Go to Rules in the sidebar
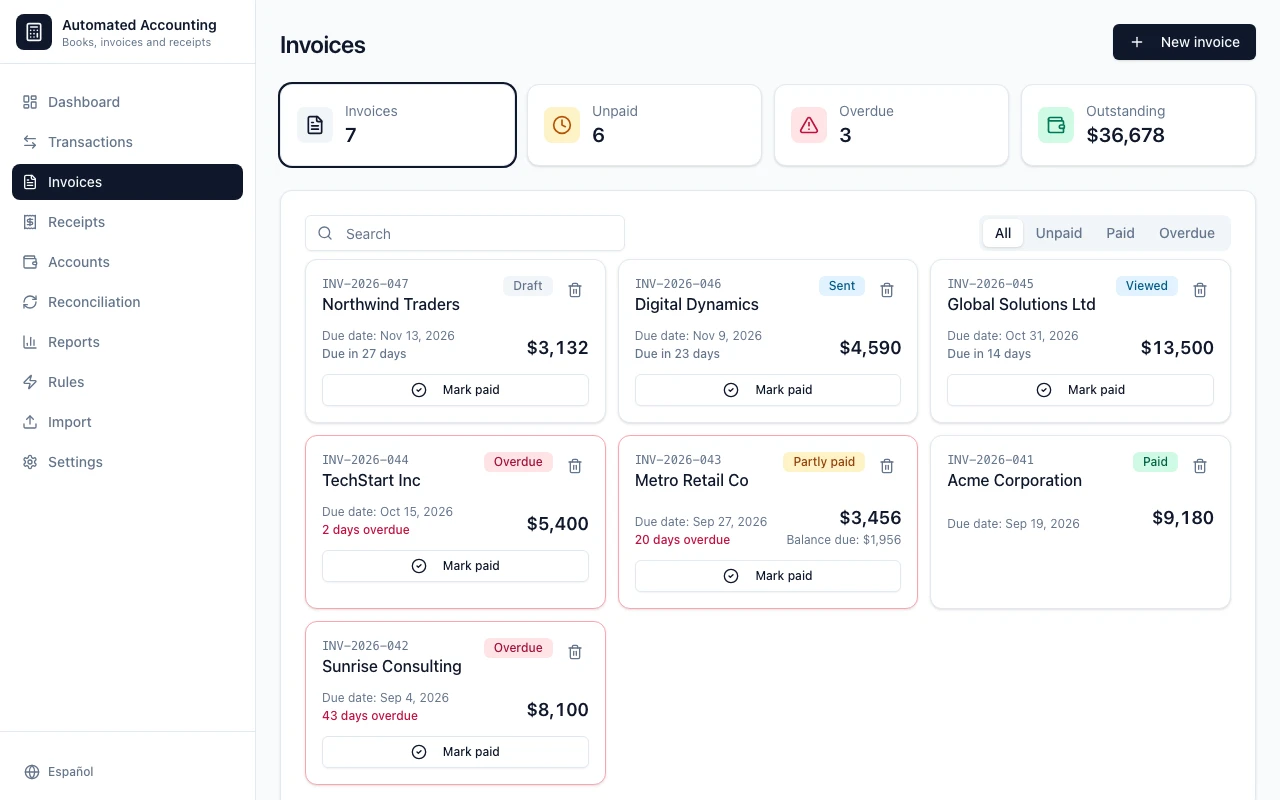Image resolution: width=1280 pixels, height=800 pixels. click(x=127, y=382)
